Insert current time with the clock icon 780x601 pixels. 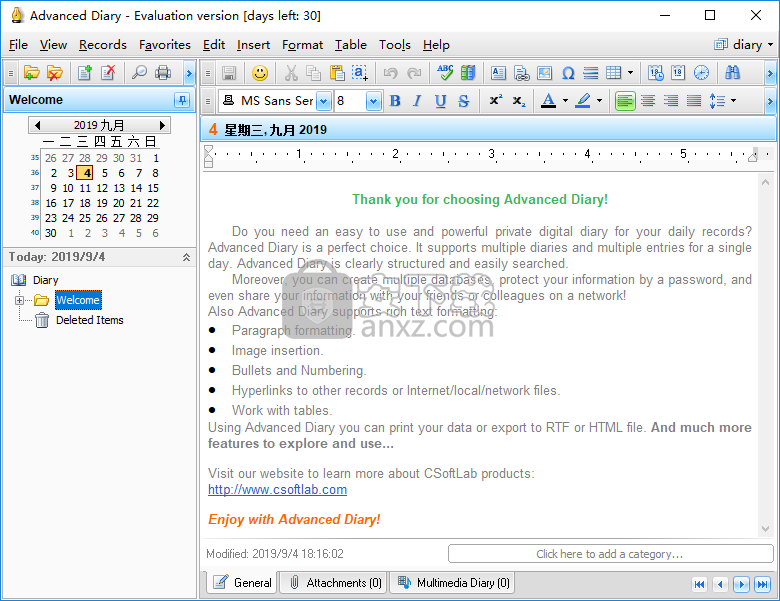(701, 73)
